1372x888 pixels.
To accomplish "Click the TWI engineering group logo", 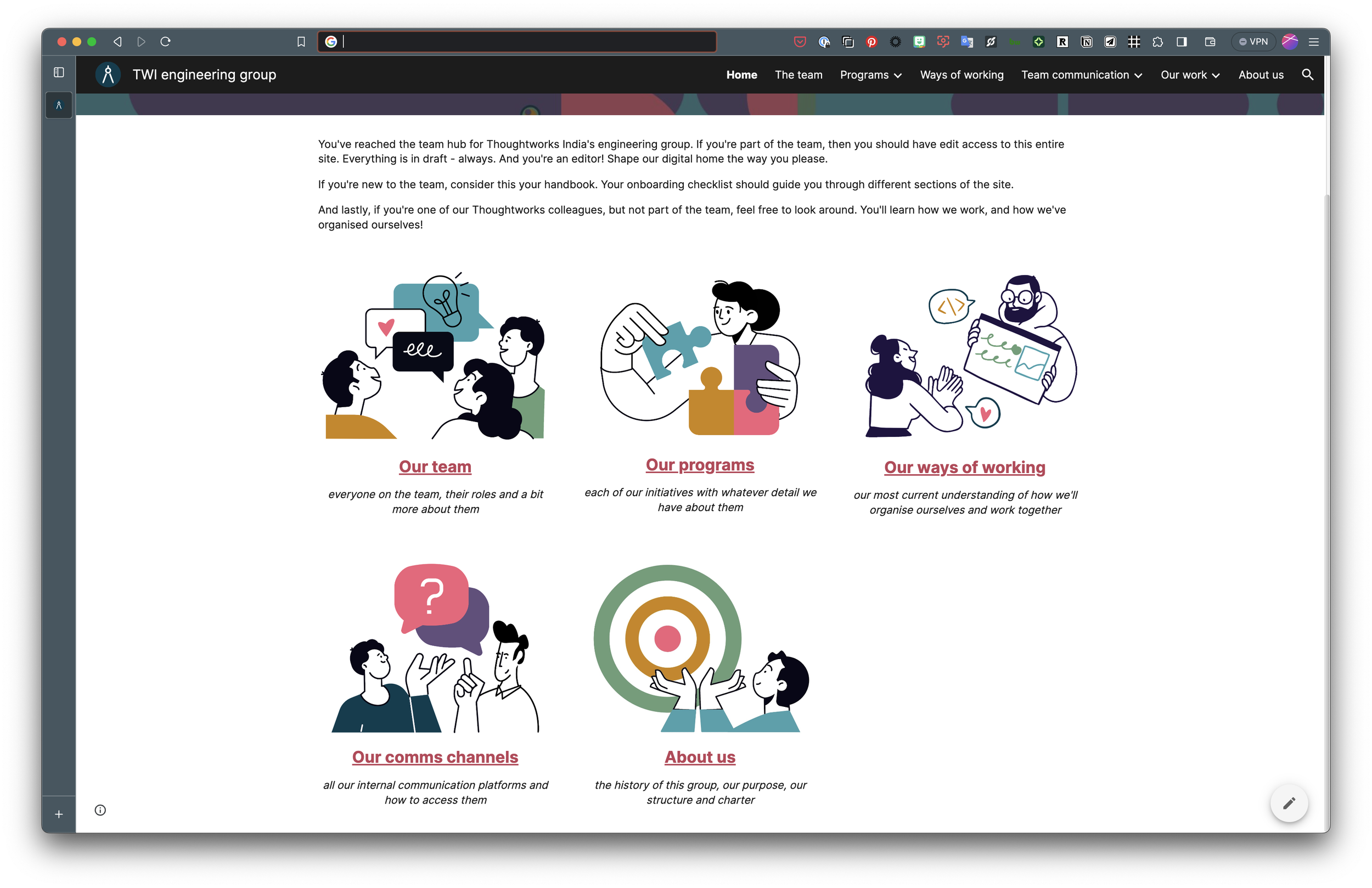I will coord(108,75).
